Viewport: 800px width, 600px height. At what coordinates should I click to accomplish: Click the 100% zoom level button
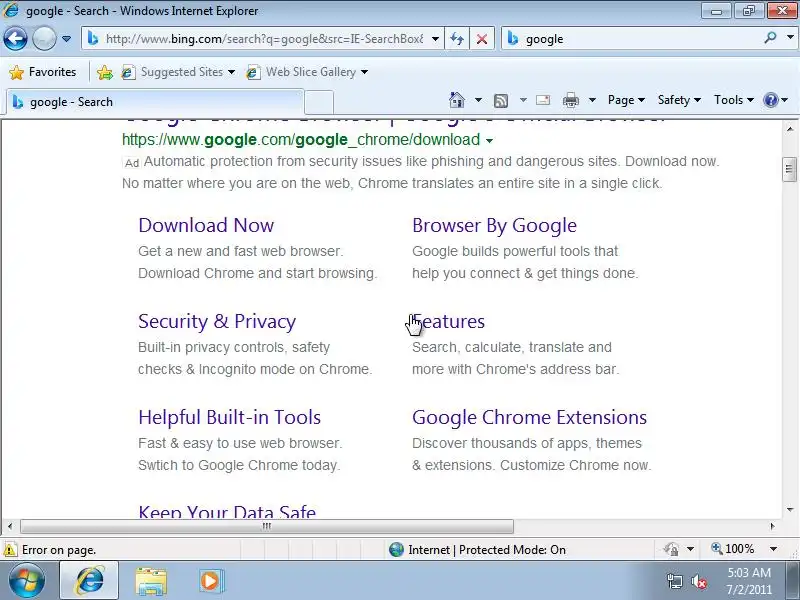pyautogui.click(x=733, y=549)
